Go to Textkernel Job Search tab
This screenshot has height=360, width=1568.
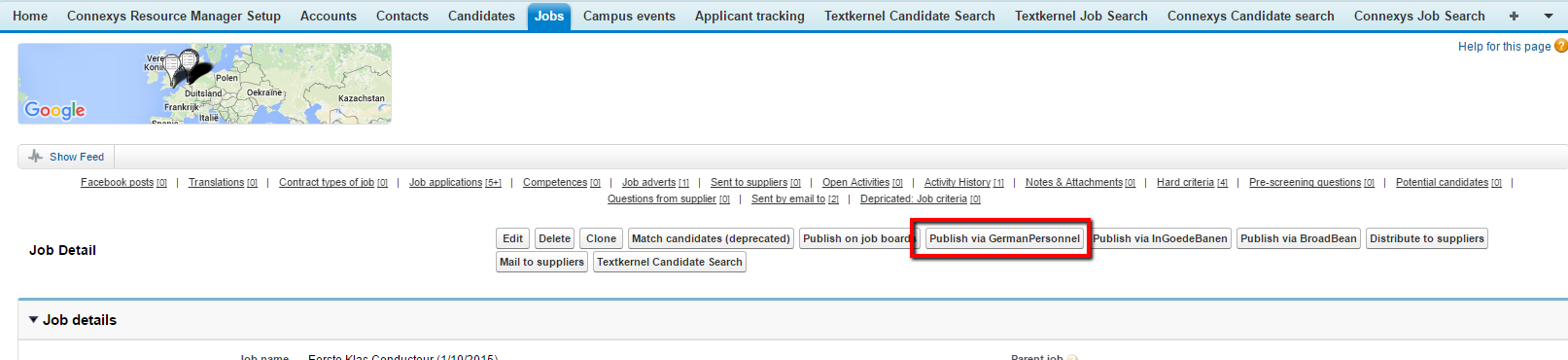click(x=1081, y=16)
